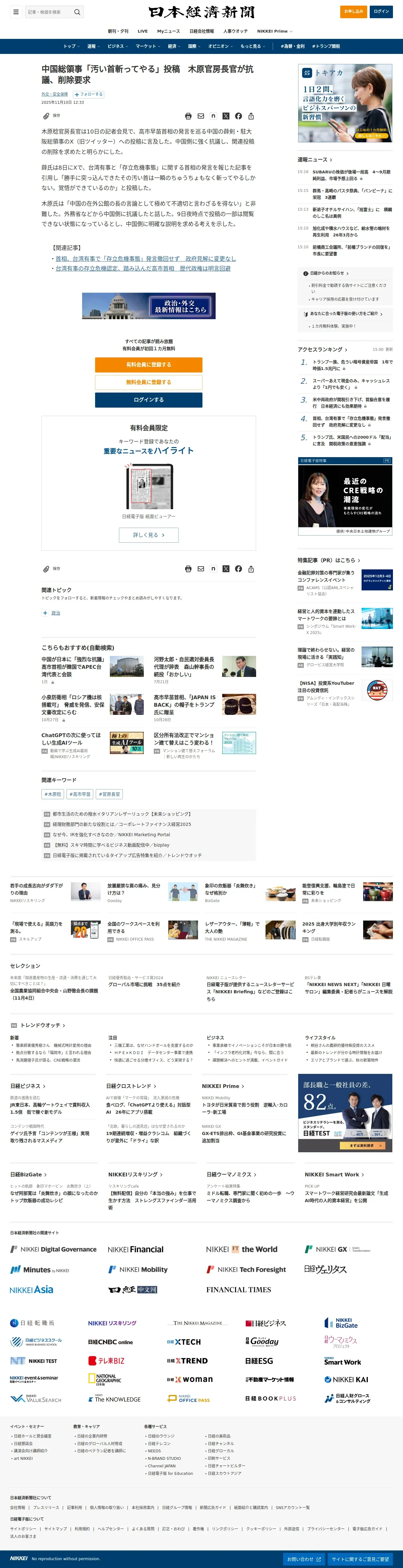
Task: Click the search text input field
Action: click(48, 12)
